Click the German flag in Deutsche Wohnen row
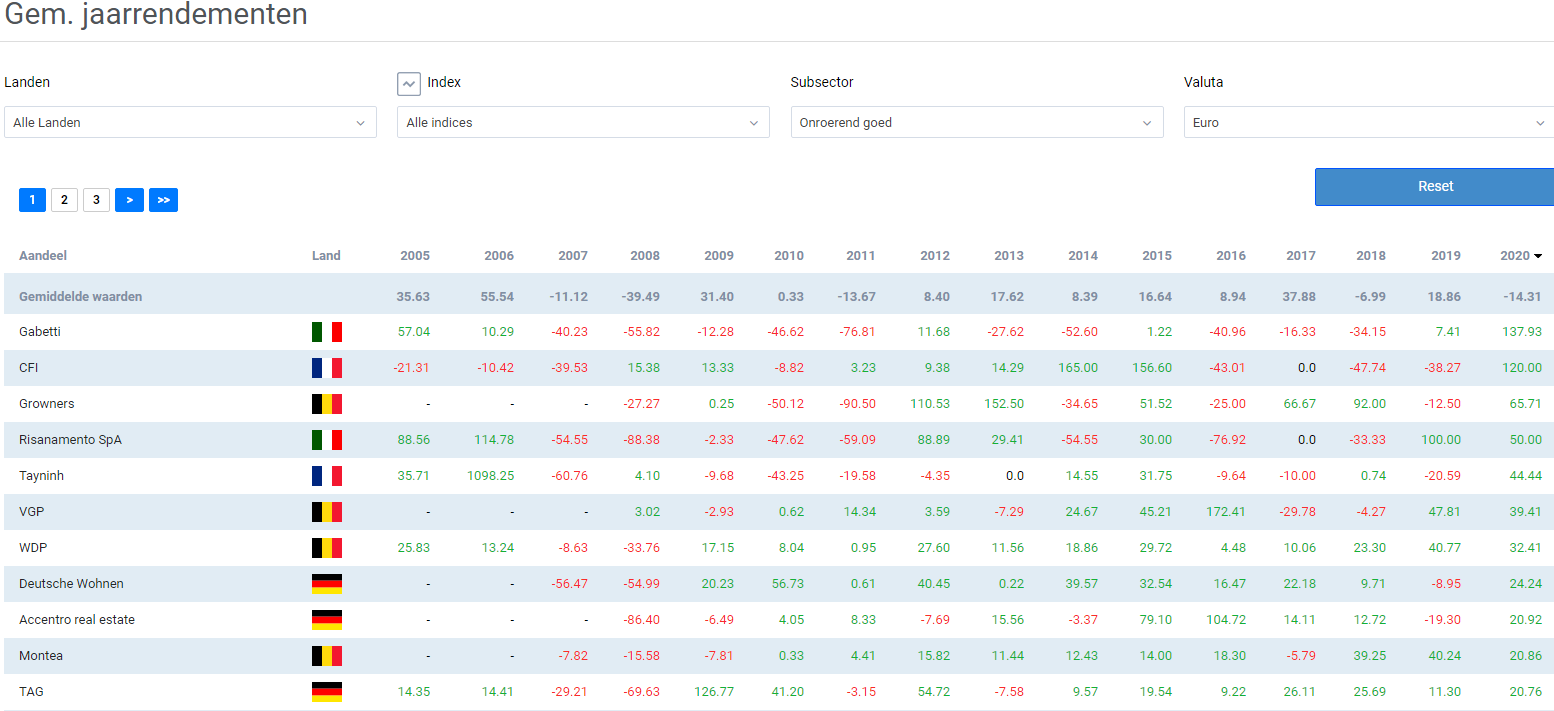This screenshot has width=1554, height=711. pos(326,584)
